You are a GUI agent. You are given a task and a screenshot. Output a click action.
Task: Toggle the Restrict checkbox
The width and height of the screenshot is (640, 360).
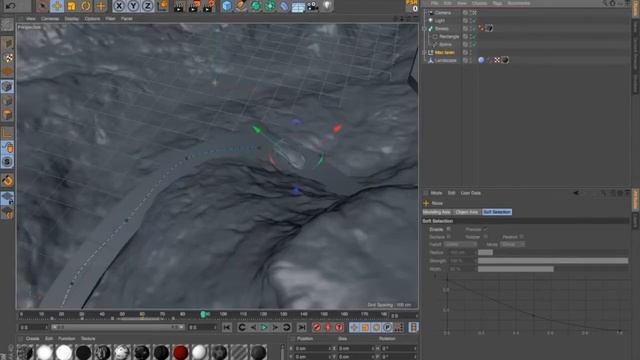(521, 237)
